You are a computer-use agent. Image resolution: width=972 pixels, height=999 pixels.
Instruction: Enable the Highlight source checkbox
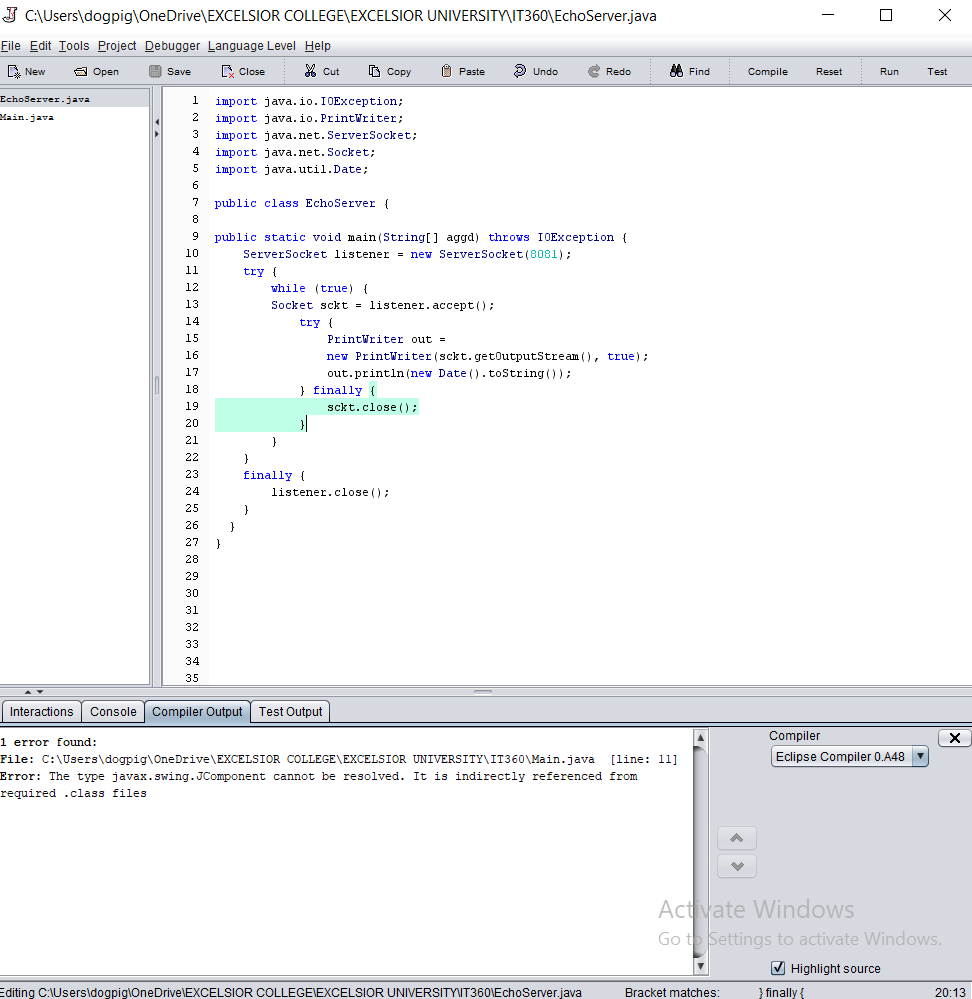pyautogui.click(x=777, y=968)
